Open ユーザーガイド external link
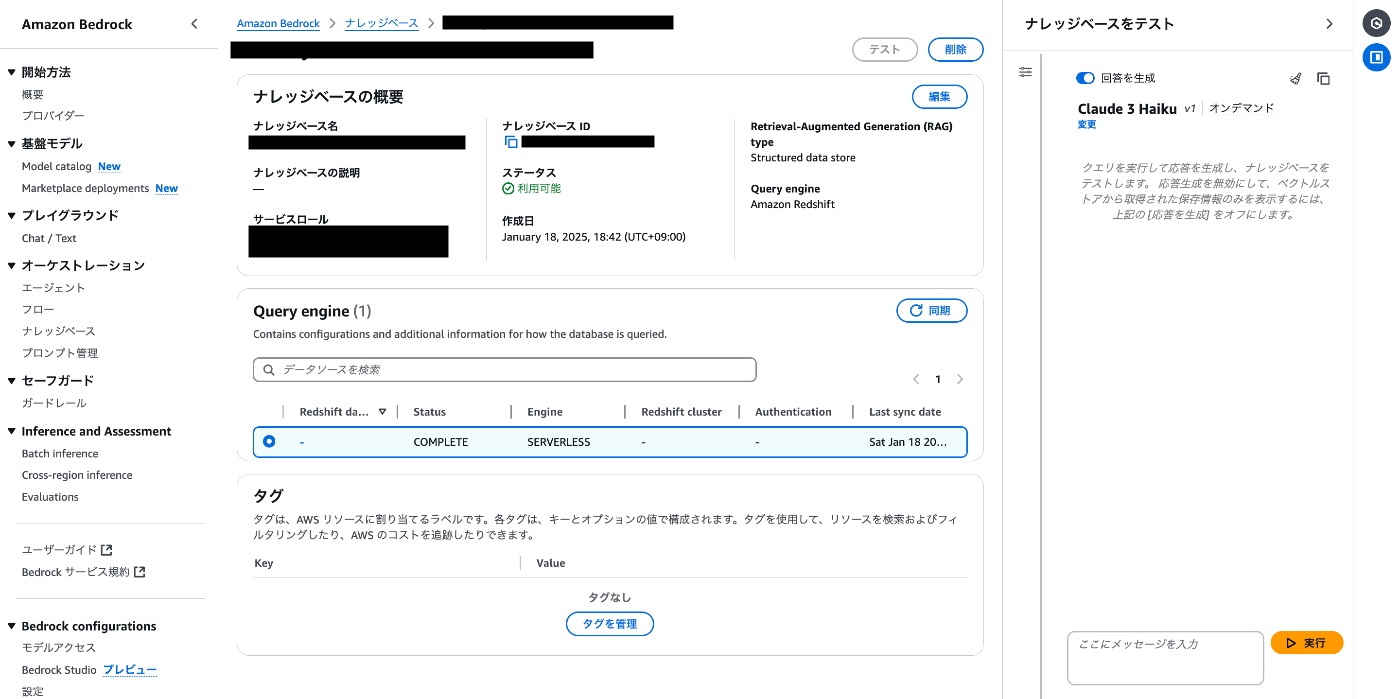 67,550
